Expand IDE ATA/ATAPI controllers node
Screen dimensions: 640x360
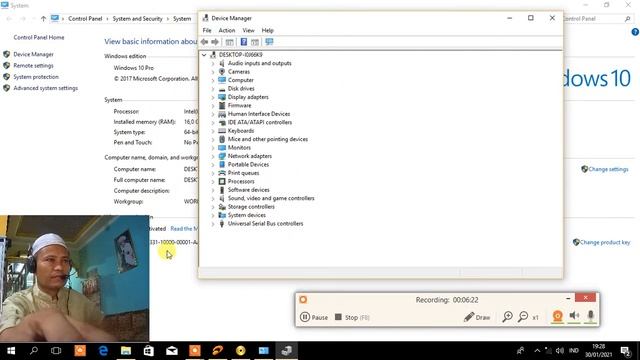(213, 122)
